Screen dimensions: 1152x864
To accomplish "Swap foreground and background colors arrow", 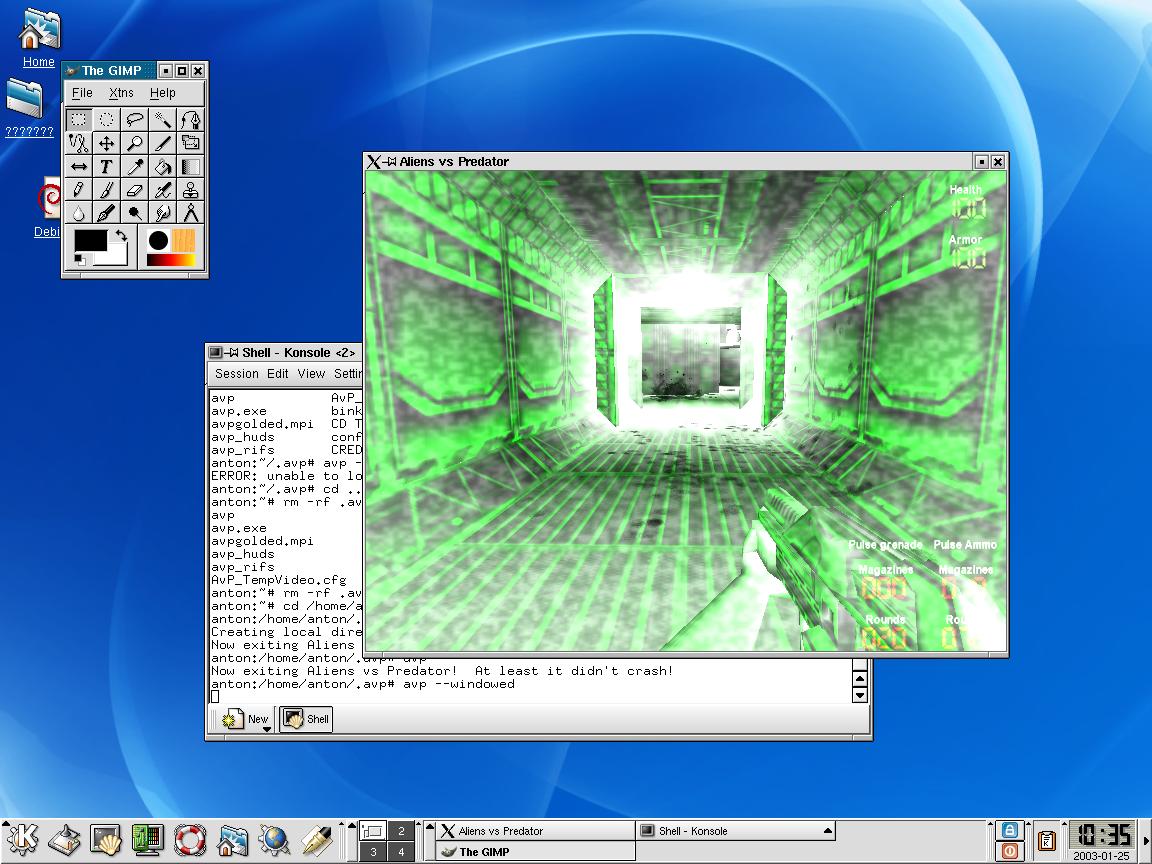I will 121,236.
